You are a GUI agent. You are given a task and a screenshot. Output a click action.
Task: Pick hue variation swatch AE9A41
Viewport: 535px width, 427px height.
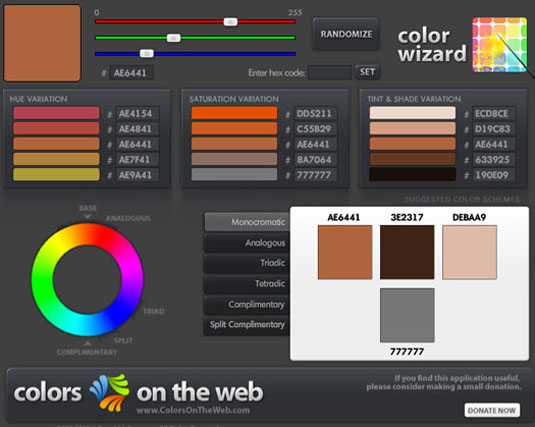click(x=56, y=174)
